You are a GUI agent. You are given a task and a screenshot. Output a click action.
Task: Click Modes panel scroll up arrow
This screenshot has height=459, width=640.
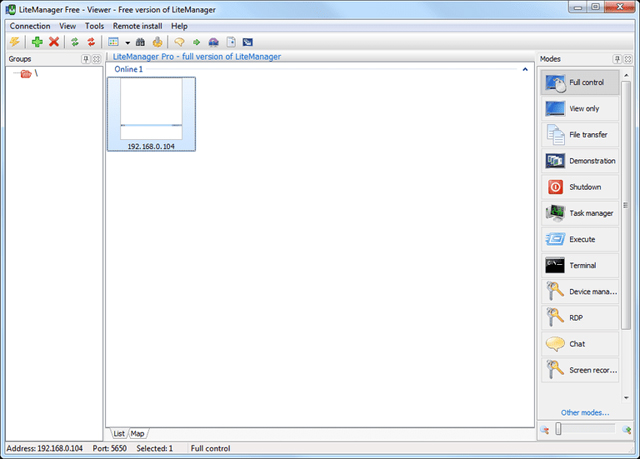[626, 75]
